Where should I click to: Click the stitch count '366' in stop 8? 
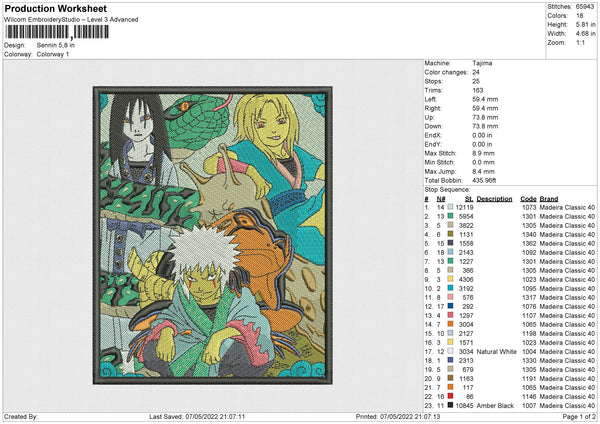(x=468, y=271)
